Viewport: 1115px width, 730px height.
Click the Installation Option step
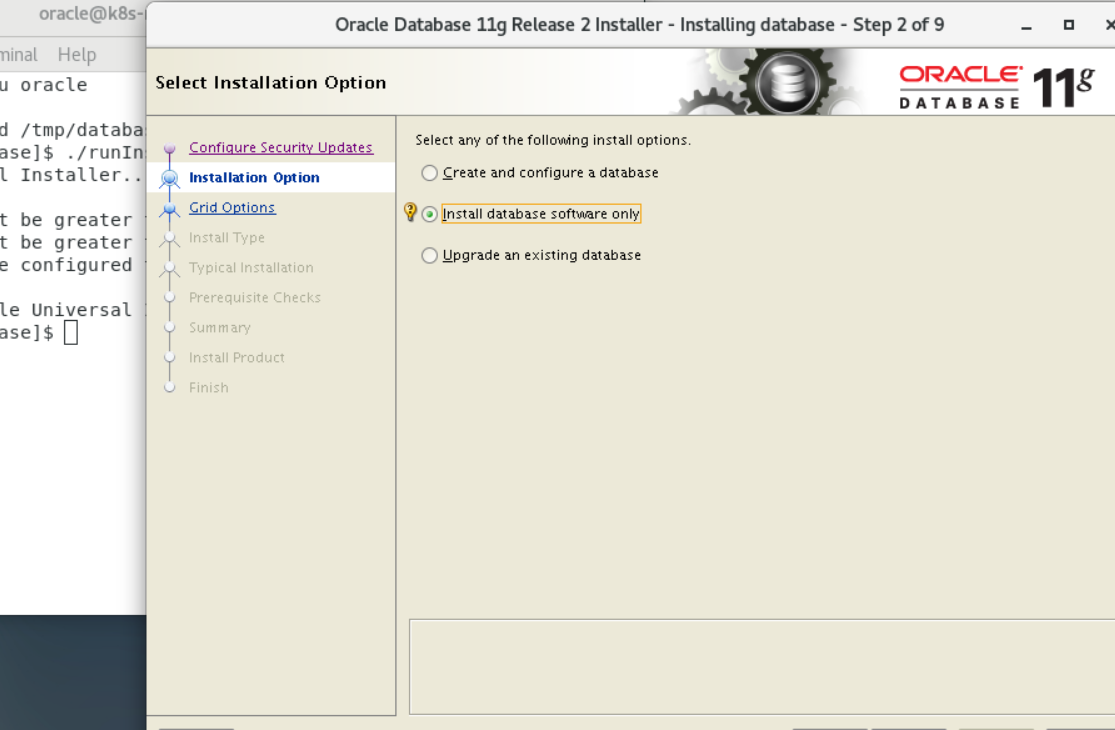click(254, 177)
